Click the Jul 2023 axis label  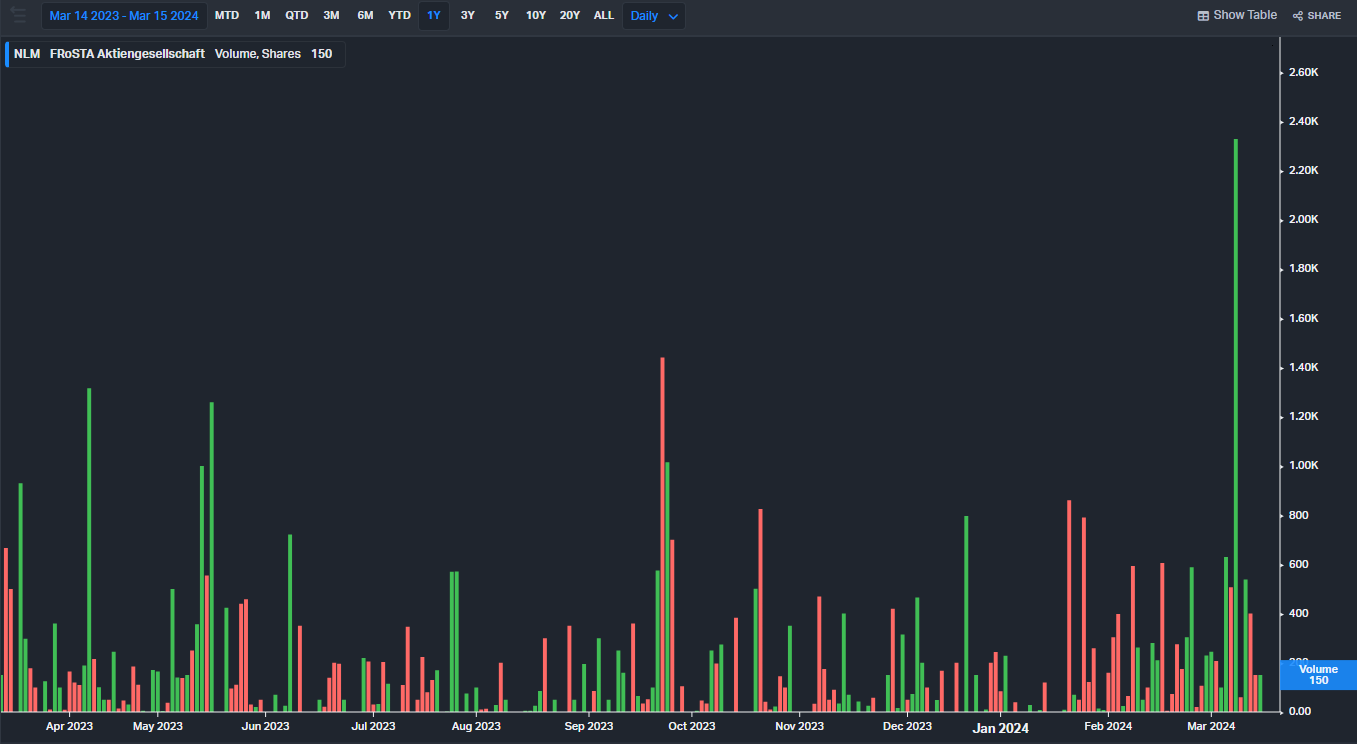(373, 726)
